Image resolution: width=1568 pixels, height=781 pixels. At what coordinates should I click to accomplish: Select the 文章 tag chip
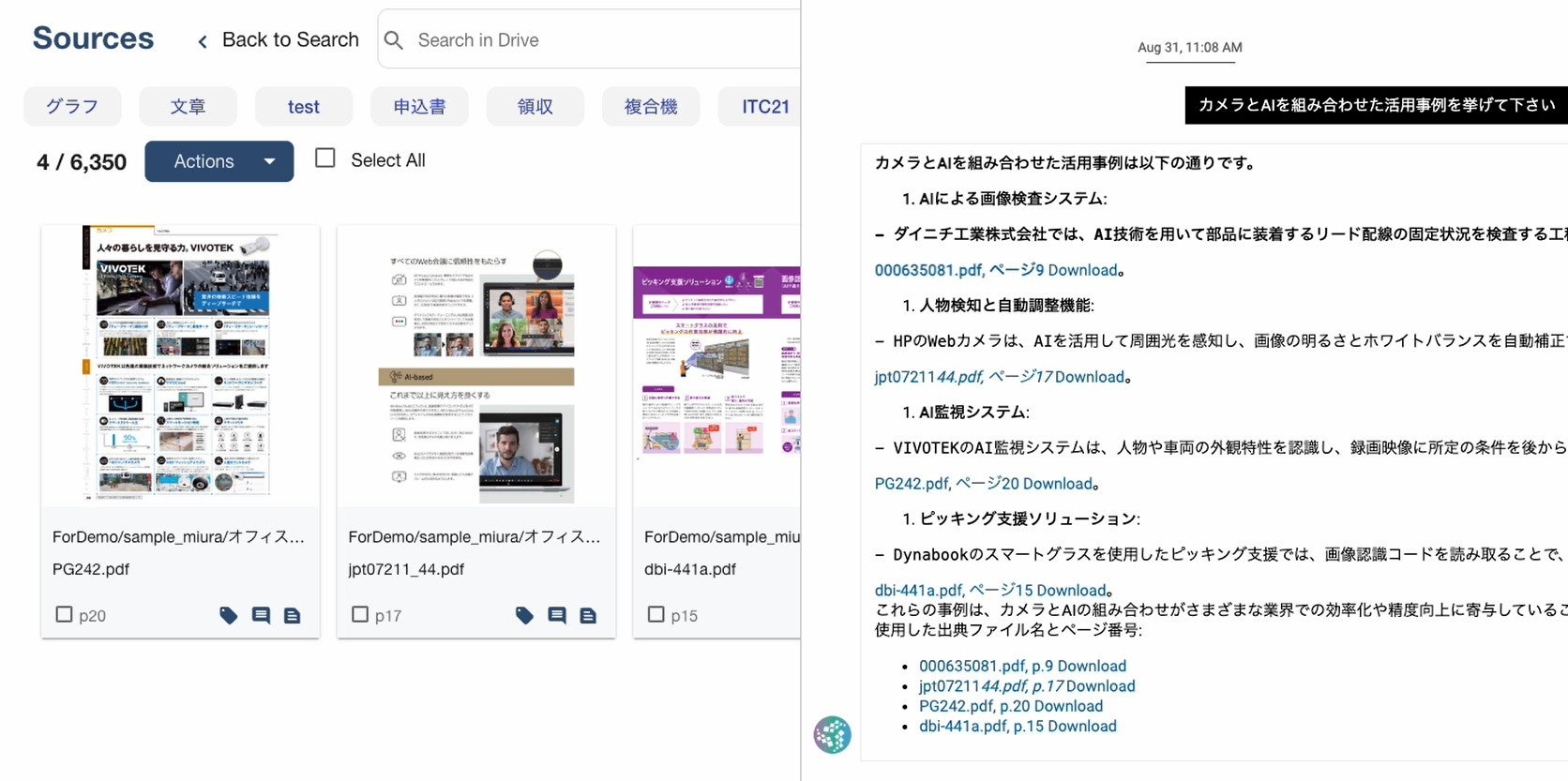click(188, 107)
